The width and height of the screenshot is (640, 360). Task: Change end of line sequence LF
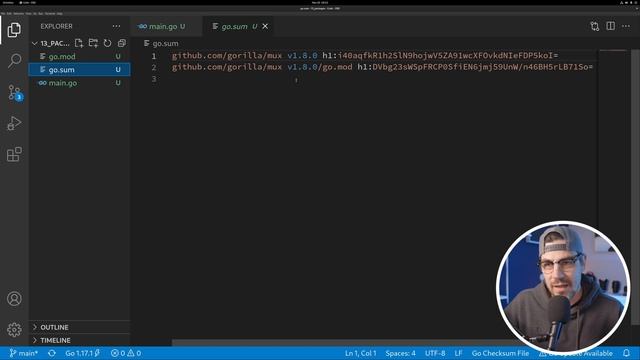pos(459,353)
